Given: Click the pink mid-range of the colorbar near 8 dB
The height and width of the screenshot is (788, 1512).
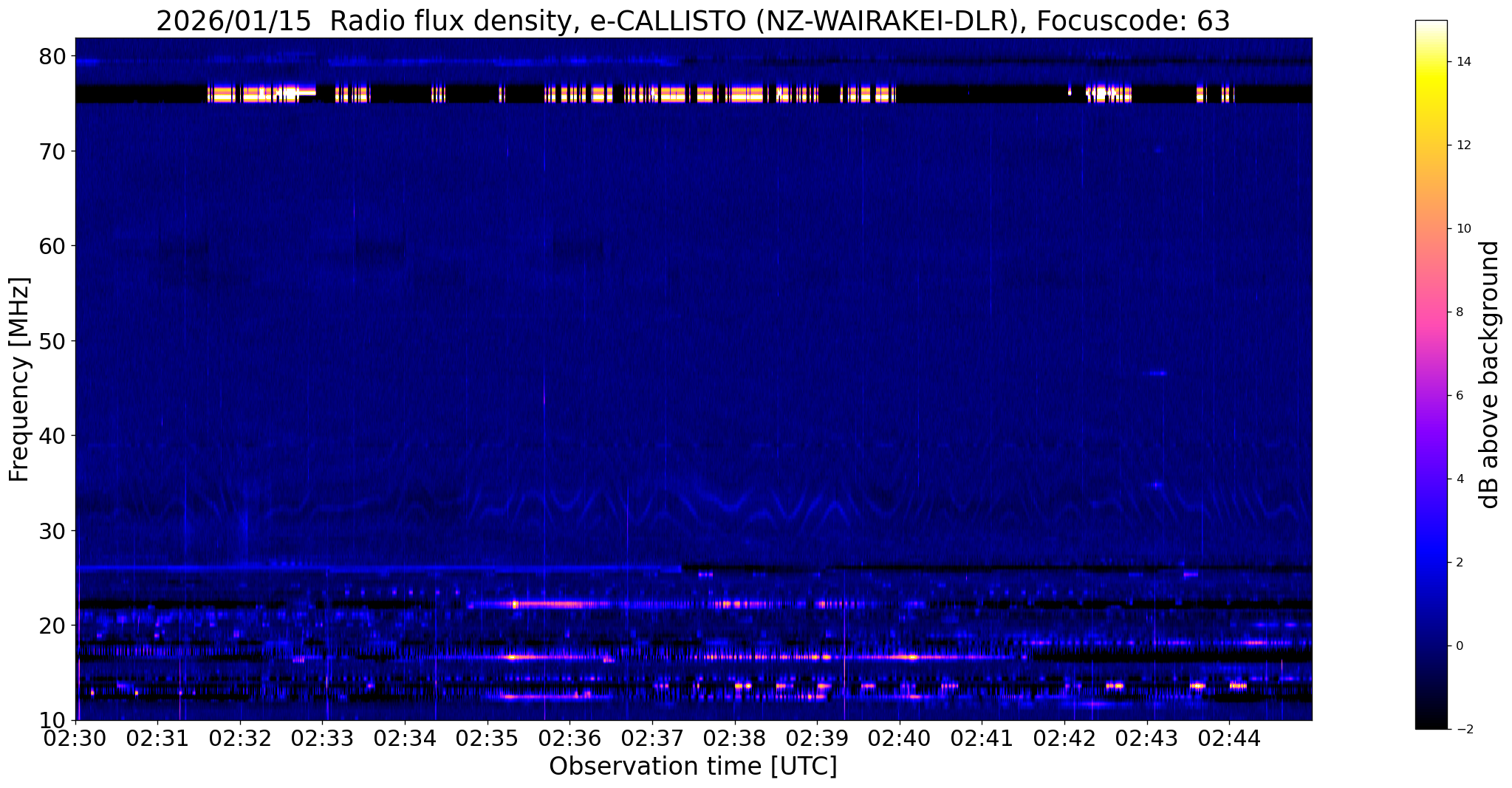Looking at the screenshot, I should [1431, 312].
